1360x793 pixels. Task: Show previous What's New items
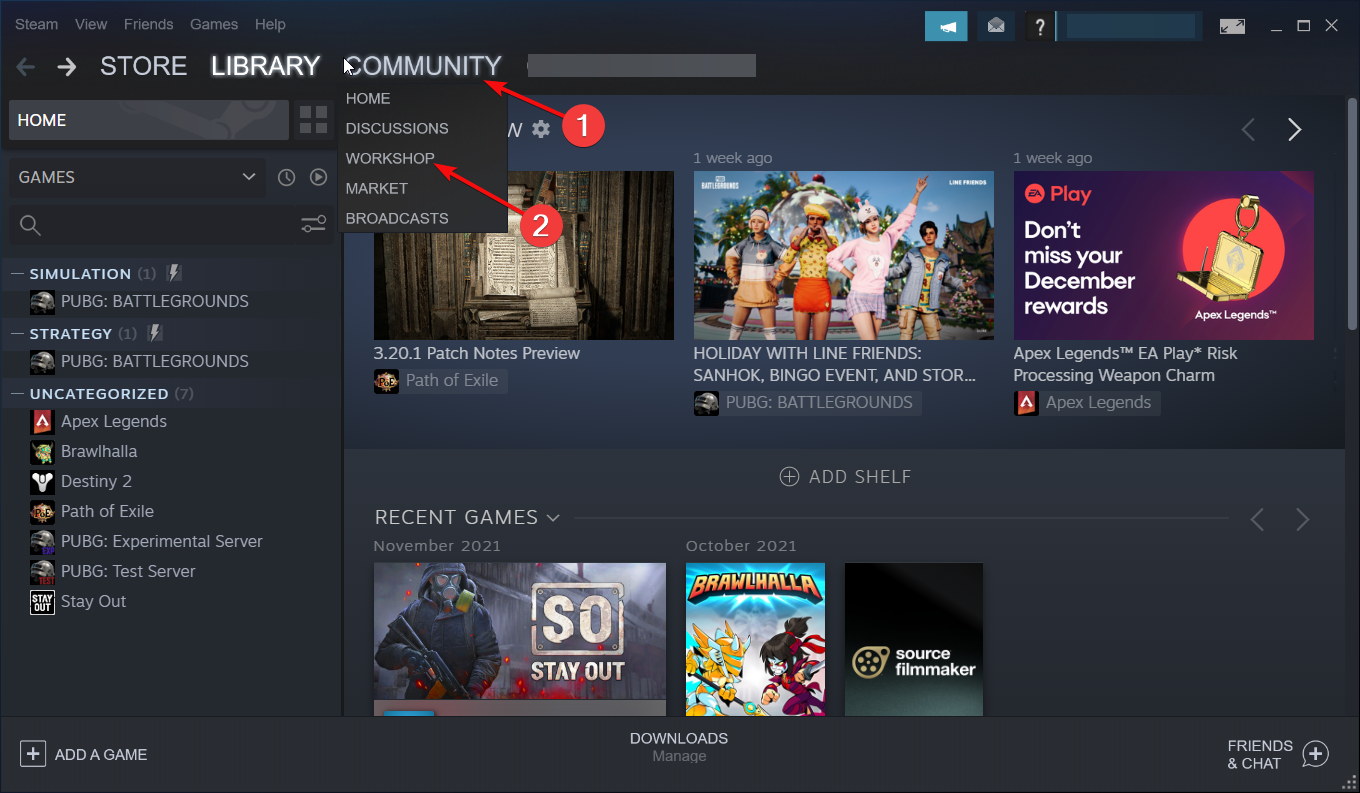click(x=1248, y=129)
